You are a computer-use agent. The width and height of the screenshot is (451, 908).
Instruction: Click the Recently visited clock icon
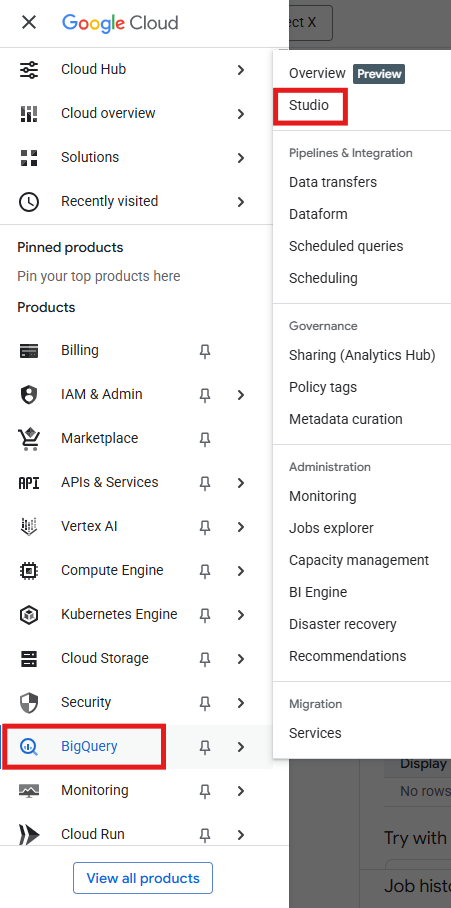tap(28, 202)
